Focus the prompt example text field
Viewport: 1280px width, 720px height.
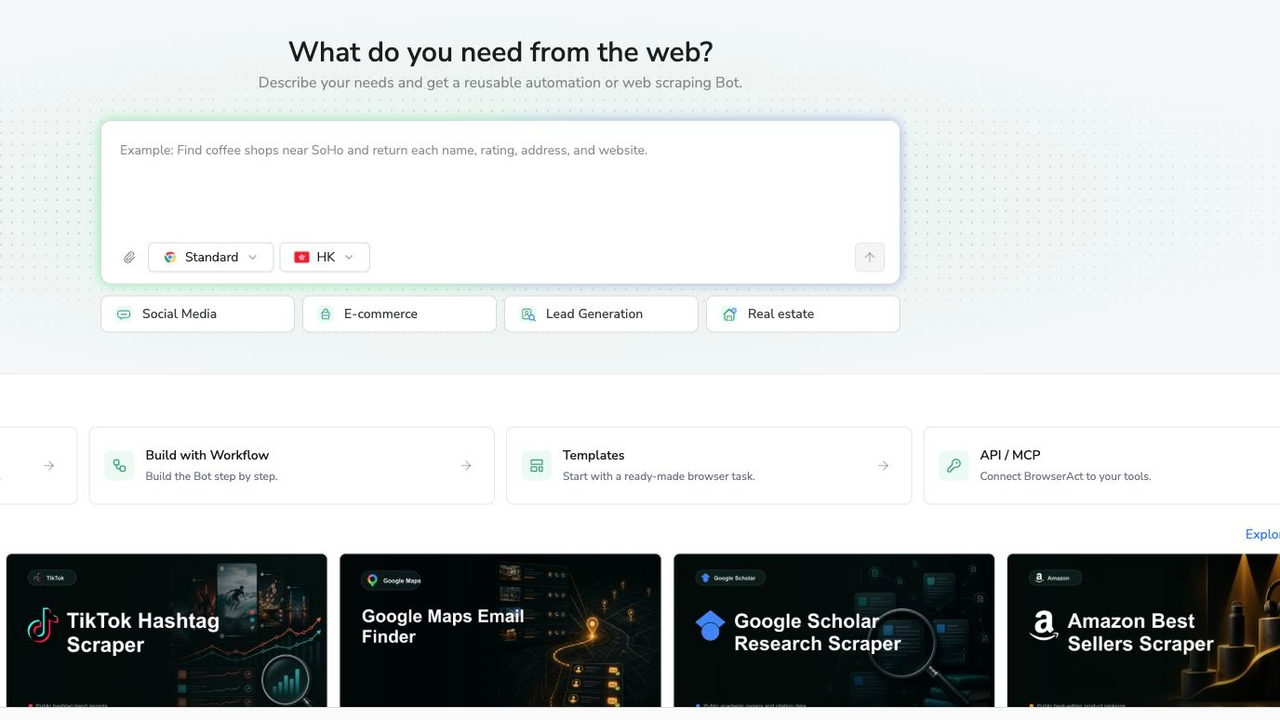point(500,180)
